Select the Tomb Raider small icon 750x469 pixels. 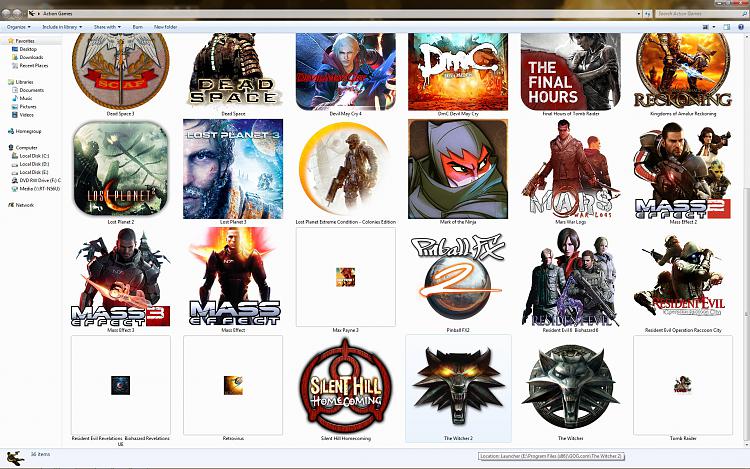click(x=683, y=384)
